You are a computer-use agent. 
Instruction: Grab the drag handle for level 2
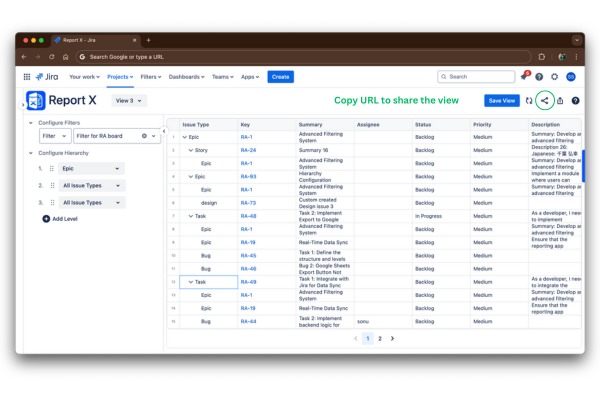pyautogui.click(x=52, y=186)
